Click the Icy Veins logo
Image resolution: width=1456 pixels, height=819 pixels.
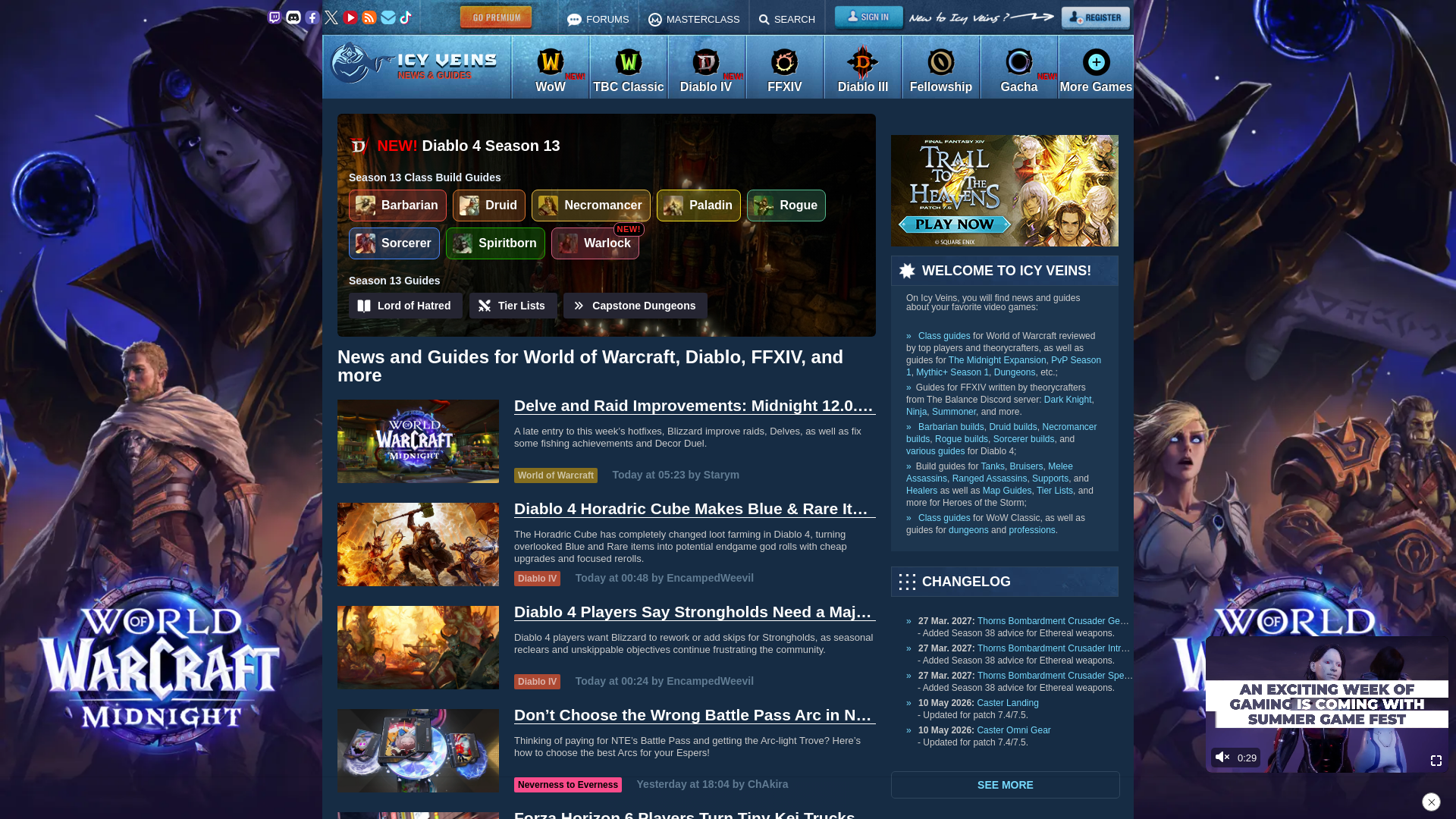pyautogui.click(x=414, y=64)
